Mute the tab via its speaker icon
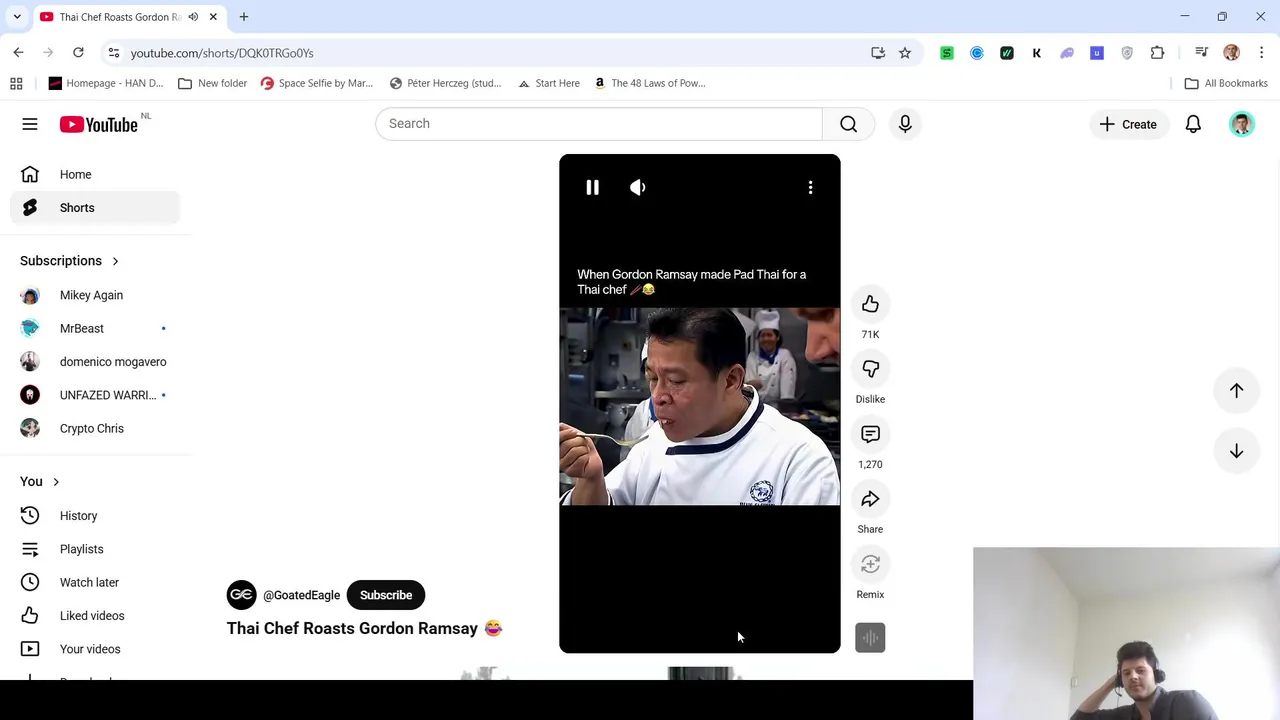Screen dimensions: 1280x720 (193, 17)
